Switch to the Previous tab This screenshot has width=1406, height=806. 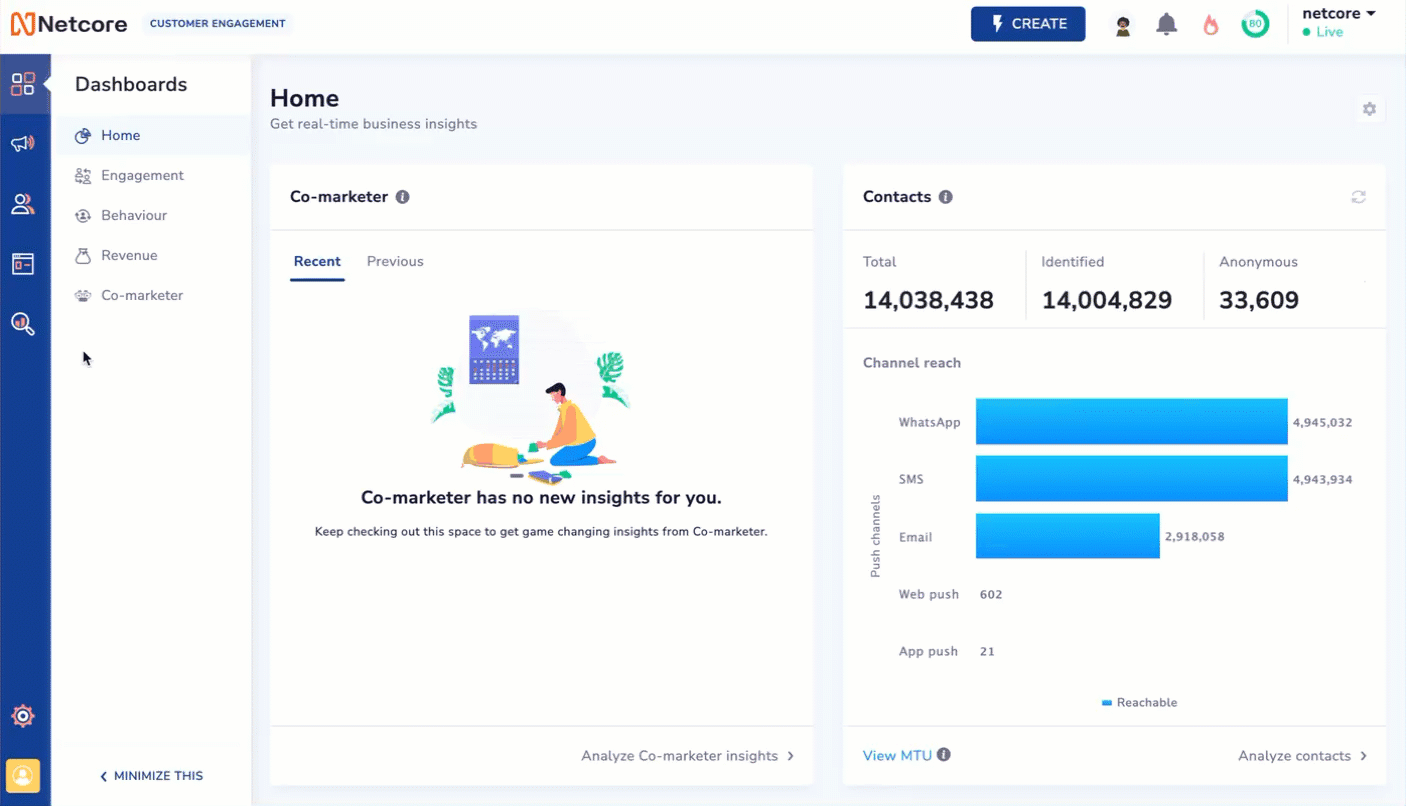pyautogui.click(x=395, y=261)
